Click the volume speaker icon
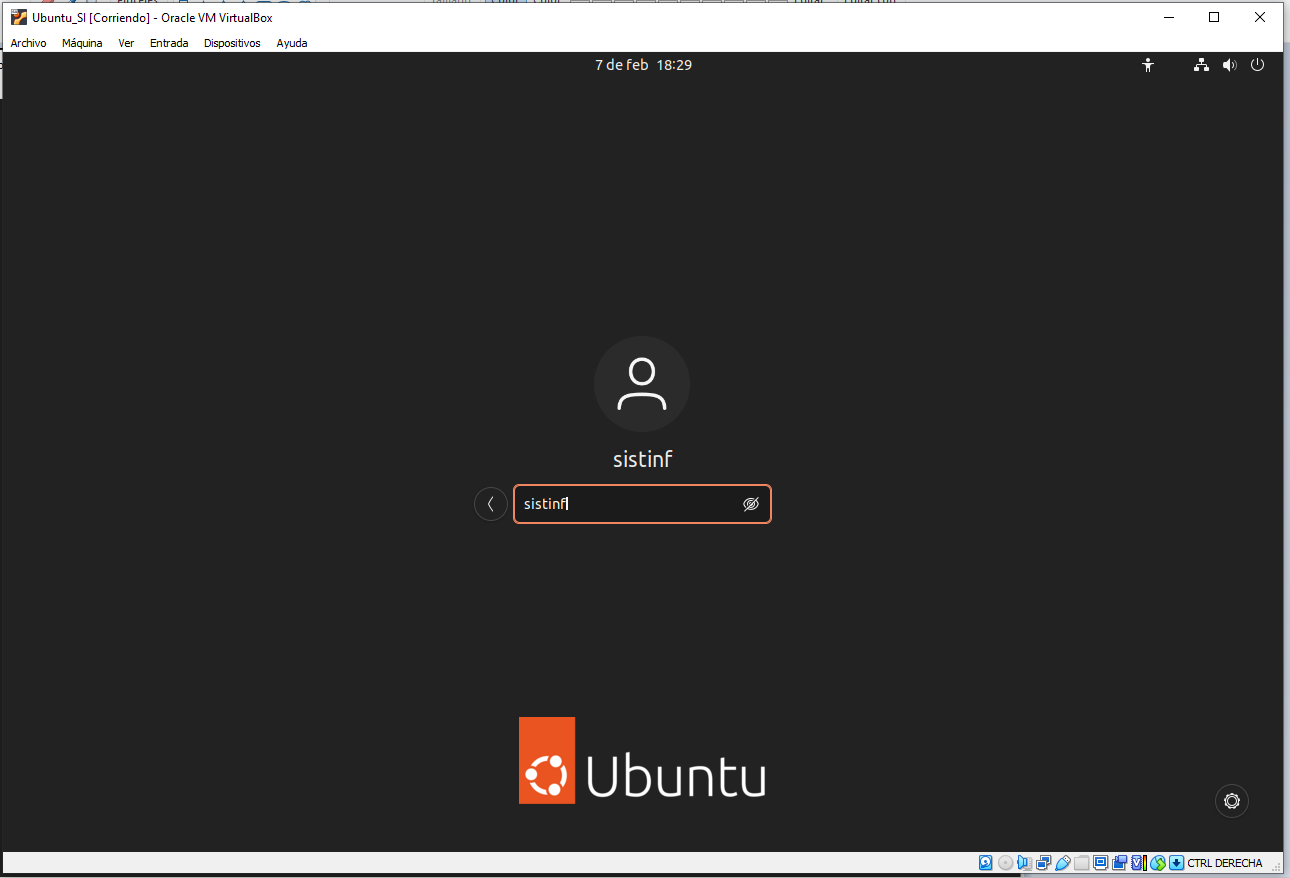Screen dimensions: 1290x878 [1229, 65]
